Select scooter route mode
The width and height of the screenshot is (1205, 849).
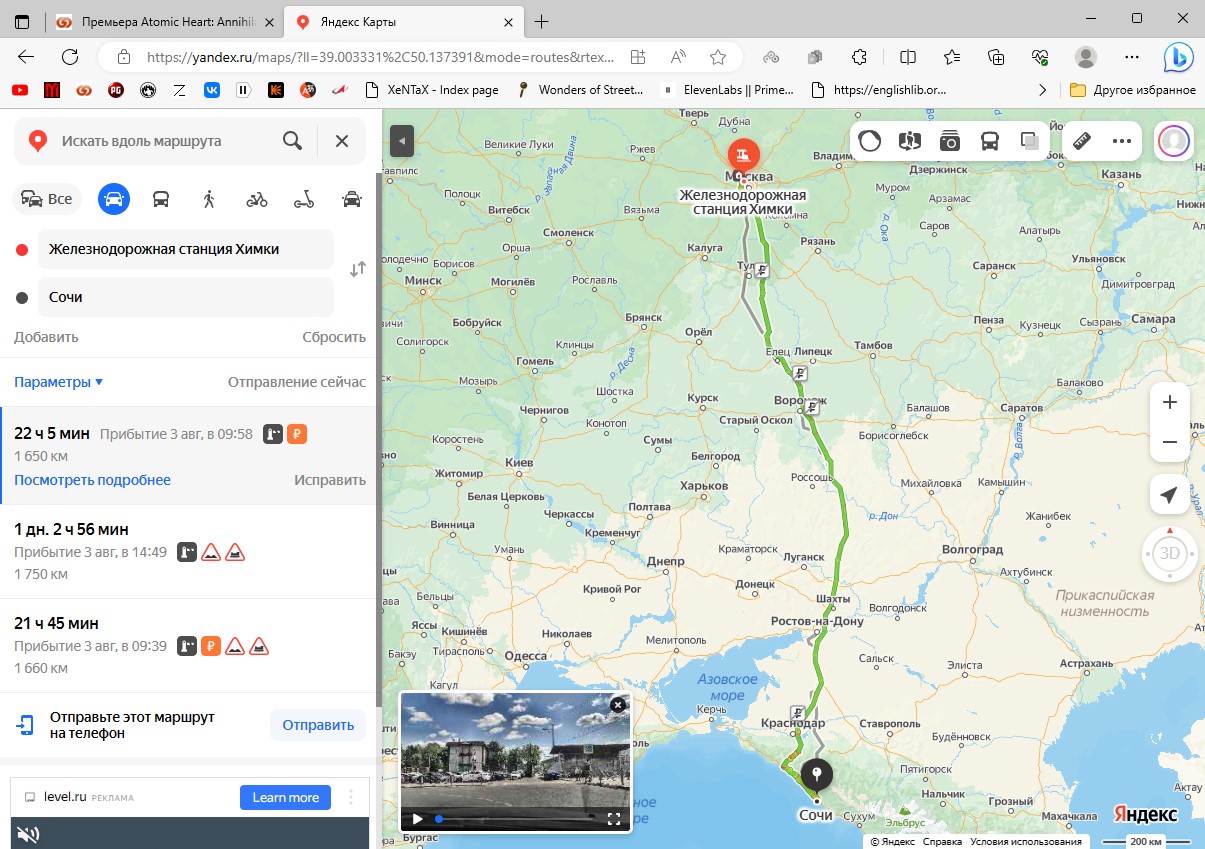(304, 199)
